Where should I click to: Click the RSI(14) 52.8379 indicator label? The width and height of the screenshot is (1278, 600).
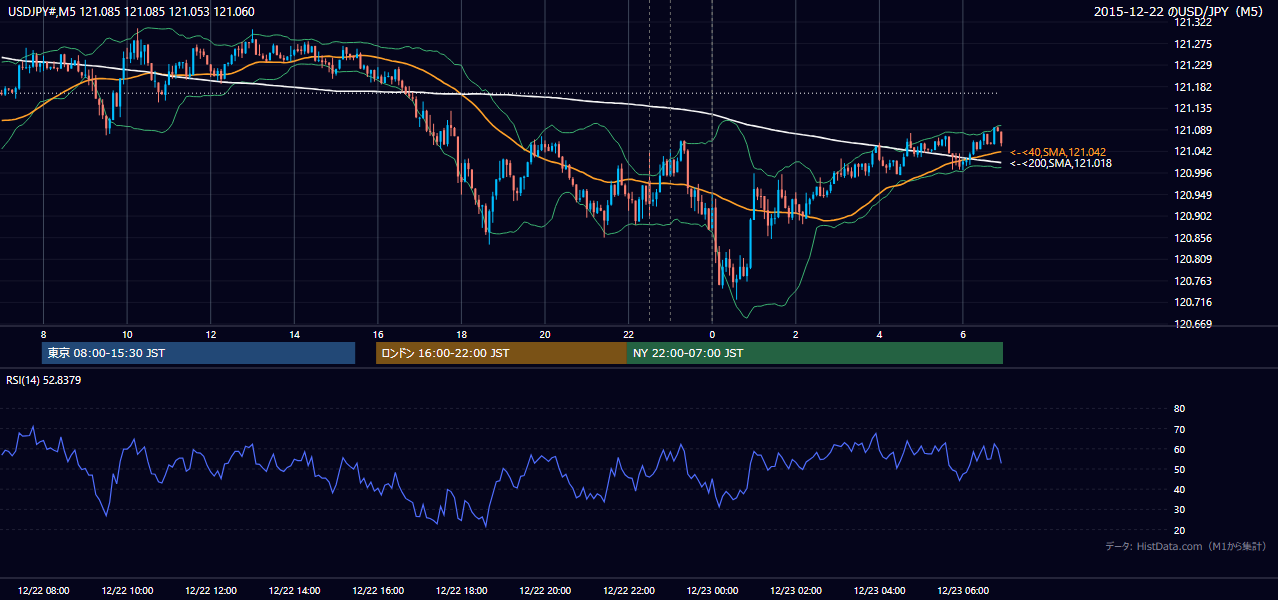tap(44, 380)
